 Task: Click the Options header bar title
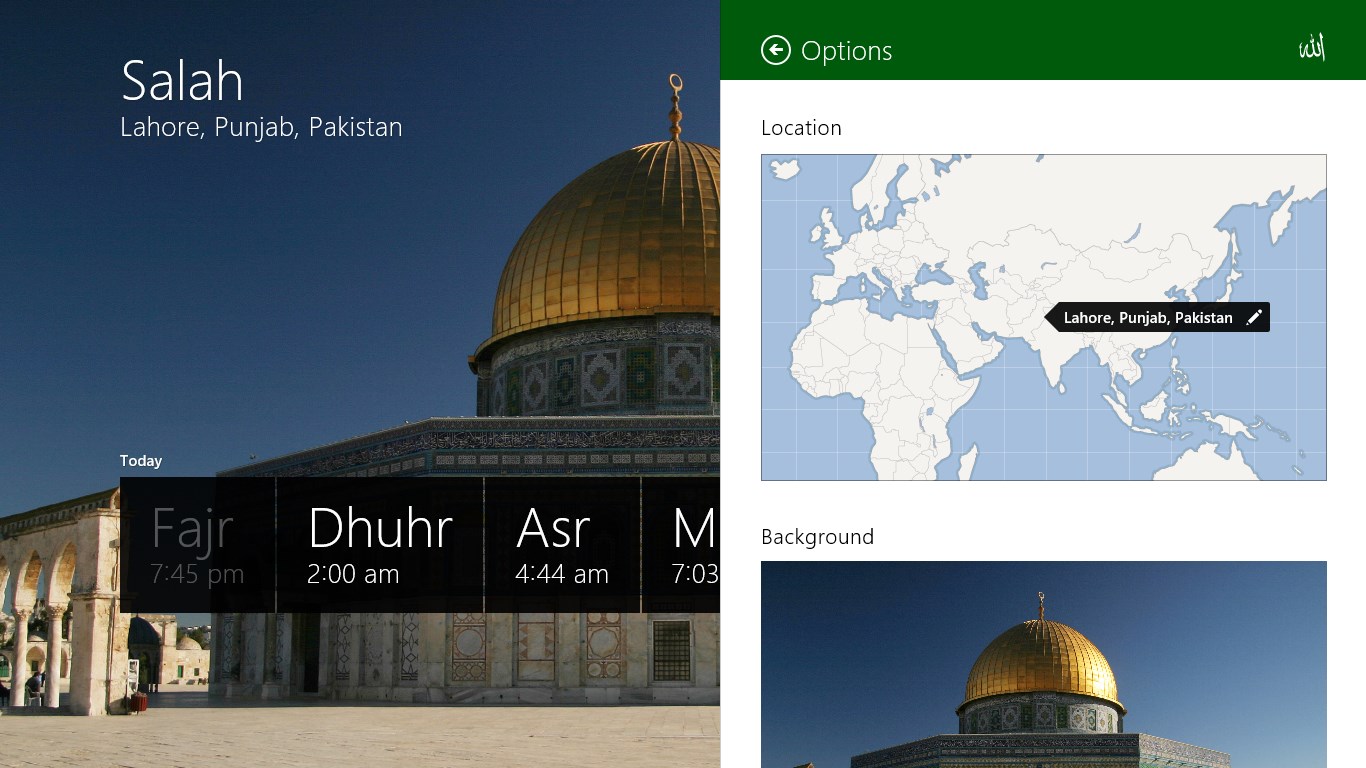[845, 51]
